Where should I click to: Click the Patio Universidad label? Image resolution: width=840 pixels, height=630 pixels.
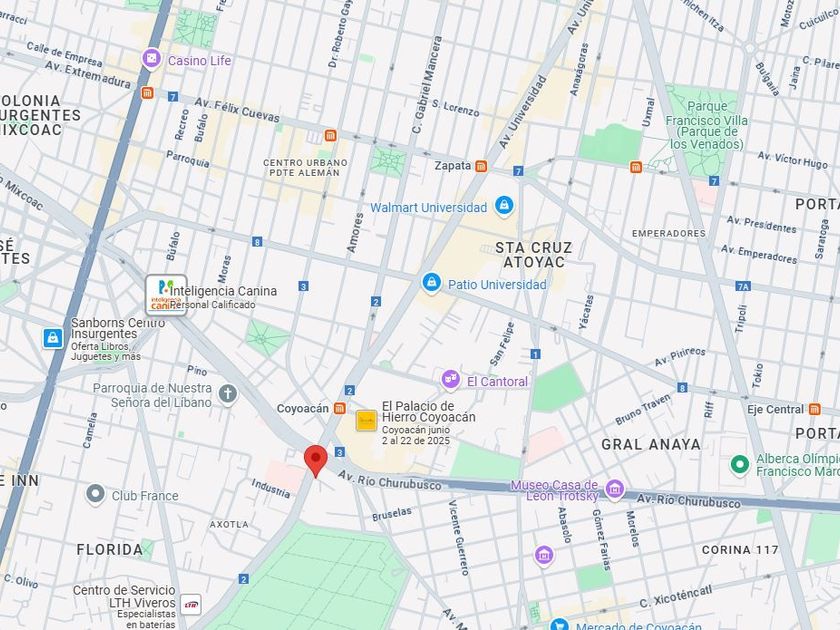point(497,284)
